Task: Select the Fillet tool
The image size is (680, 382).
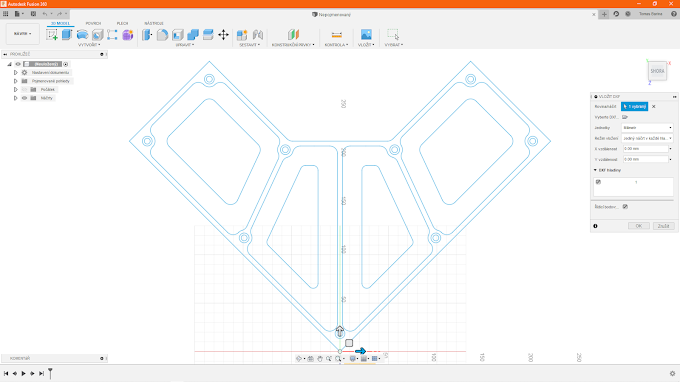Action: (163, 35)
